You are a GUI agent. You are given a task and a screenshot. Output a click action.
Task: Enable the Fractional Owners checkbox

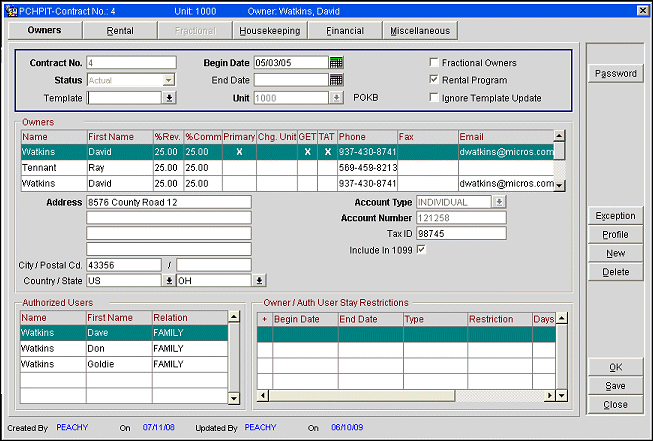[x=432, y=62]
